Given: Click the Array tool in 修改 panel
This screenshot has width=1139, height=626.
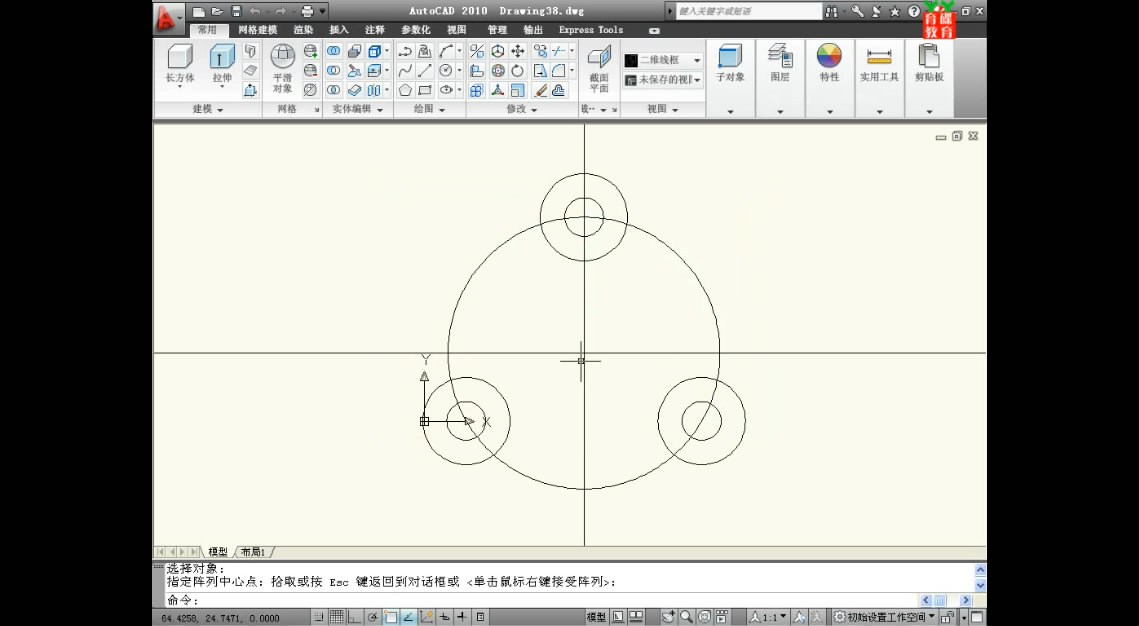Looking at the screenshot, I should pos(476,90).
